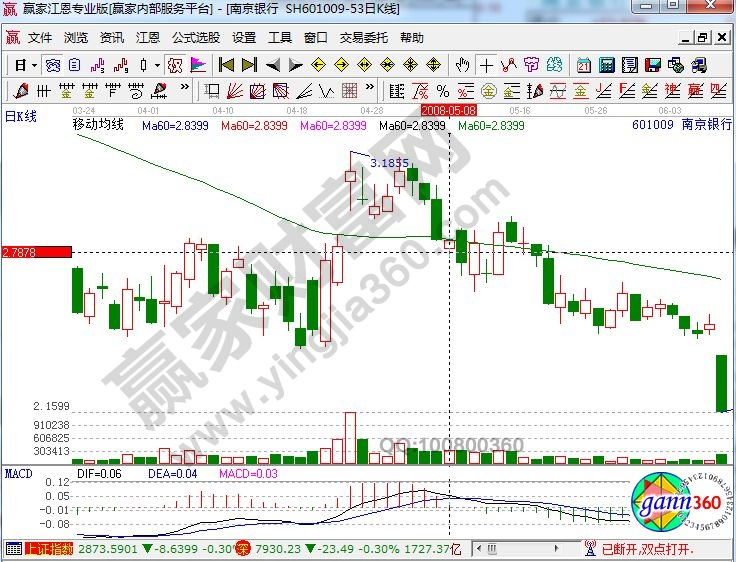Image resolution: width=736 pixels, height=562 pixels.
Task: Open the 交易委托 menu
Action: coord(364,38)
